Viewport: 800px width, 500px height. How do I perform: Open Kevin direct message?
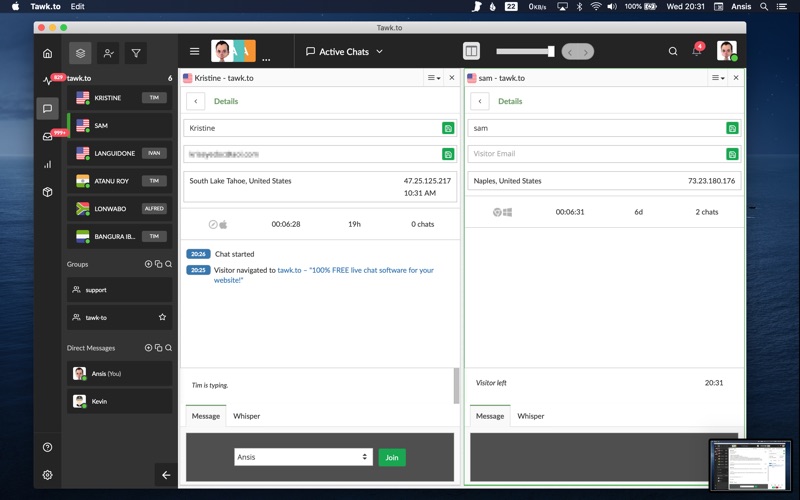(x=119, y=402)
